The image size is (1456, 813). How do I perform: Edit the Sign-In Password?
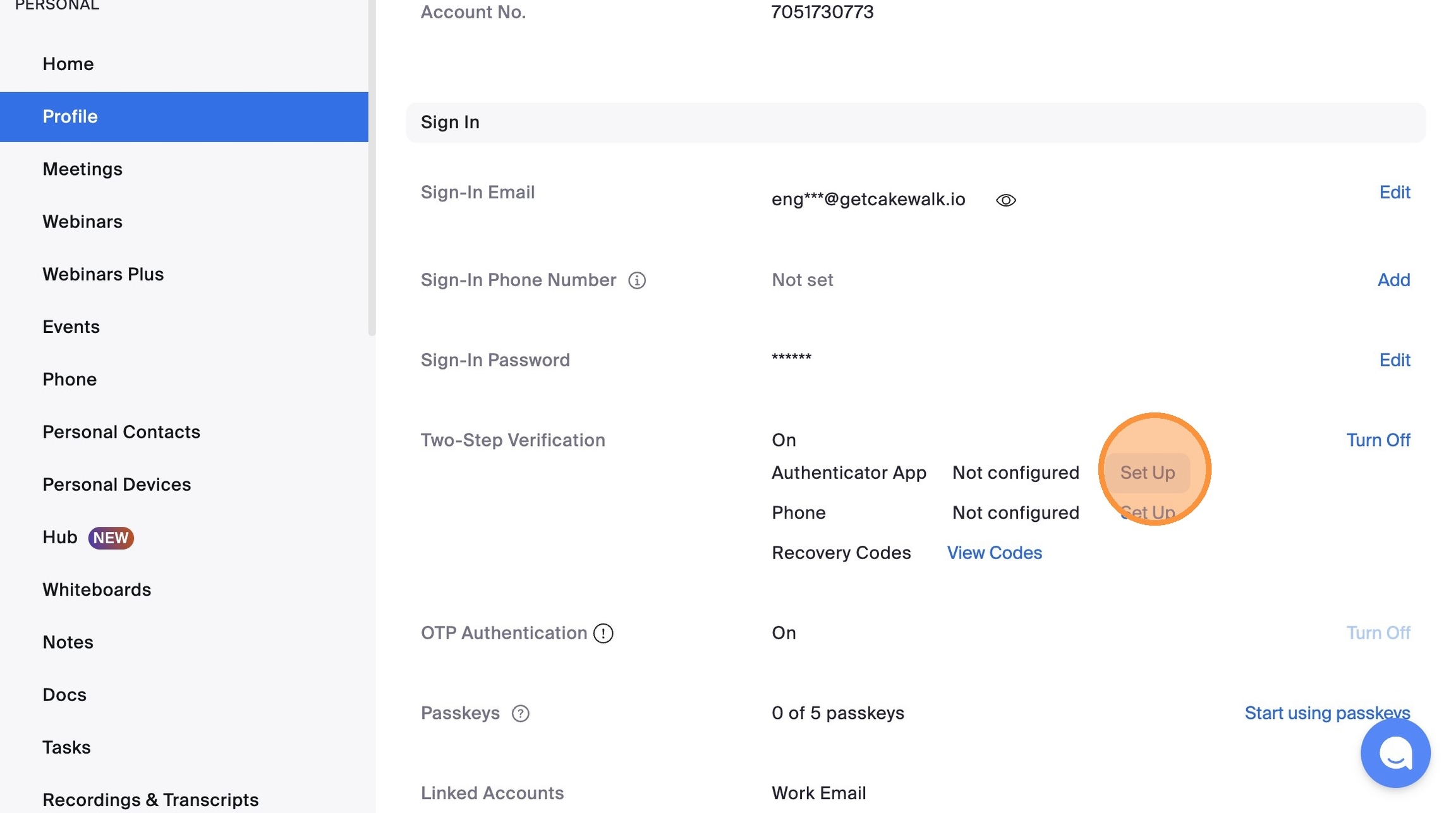(1394, 360)
